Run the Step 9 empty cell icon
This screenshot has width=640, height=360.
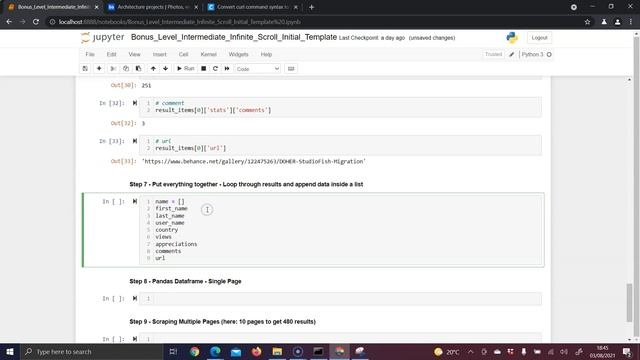point(135,339)
